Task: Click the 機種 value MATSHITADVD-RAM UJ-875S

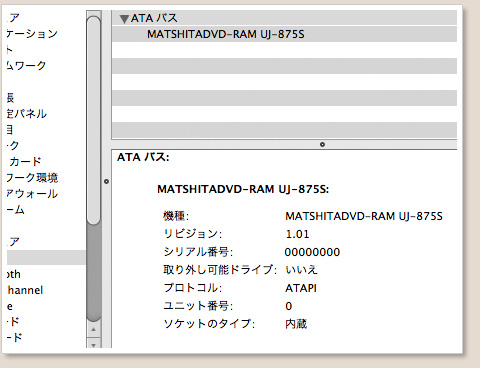Action: coord(364,216)
